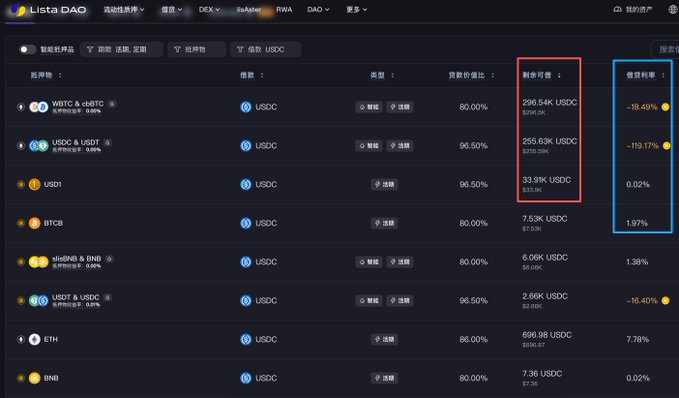Viewport: 679px width, 398px height.
Task: Expand the 流动性质押 navigation dropdown
Action: click(x=124, y=10)
